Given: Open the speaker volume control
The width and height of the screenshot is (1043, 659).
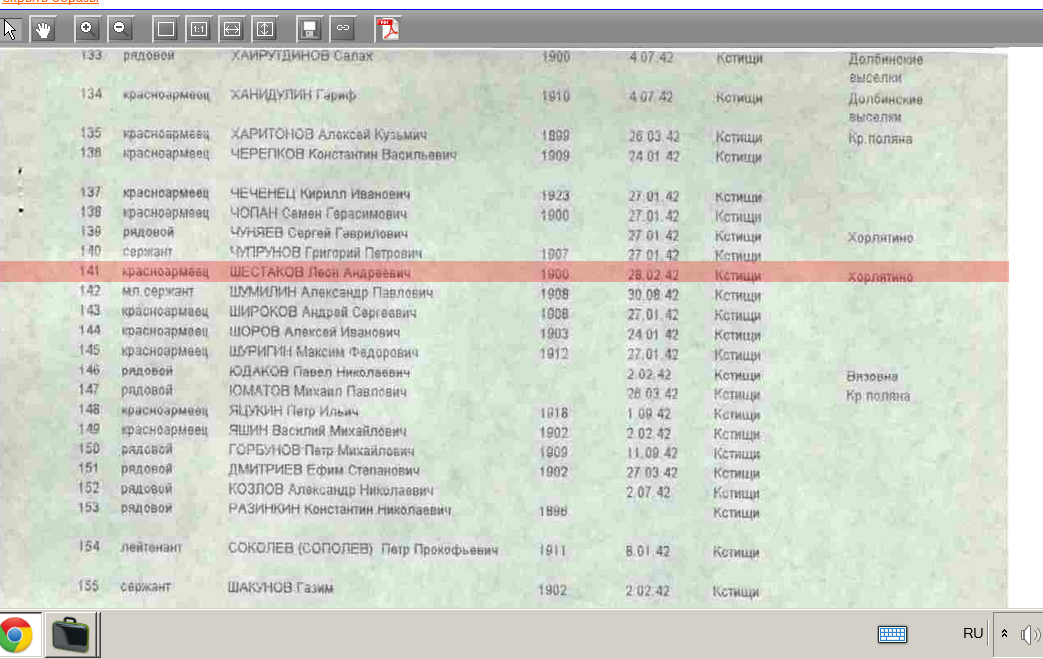Looking at the screenshot, I should click(1029, 634).
